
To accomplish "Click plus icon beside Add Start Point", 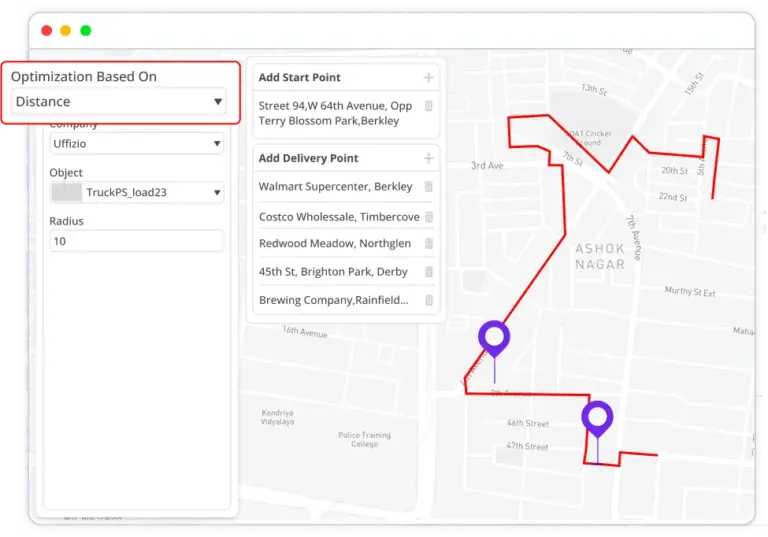I will (428, 78).
